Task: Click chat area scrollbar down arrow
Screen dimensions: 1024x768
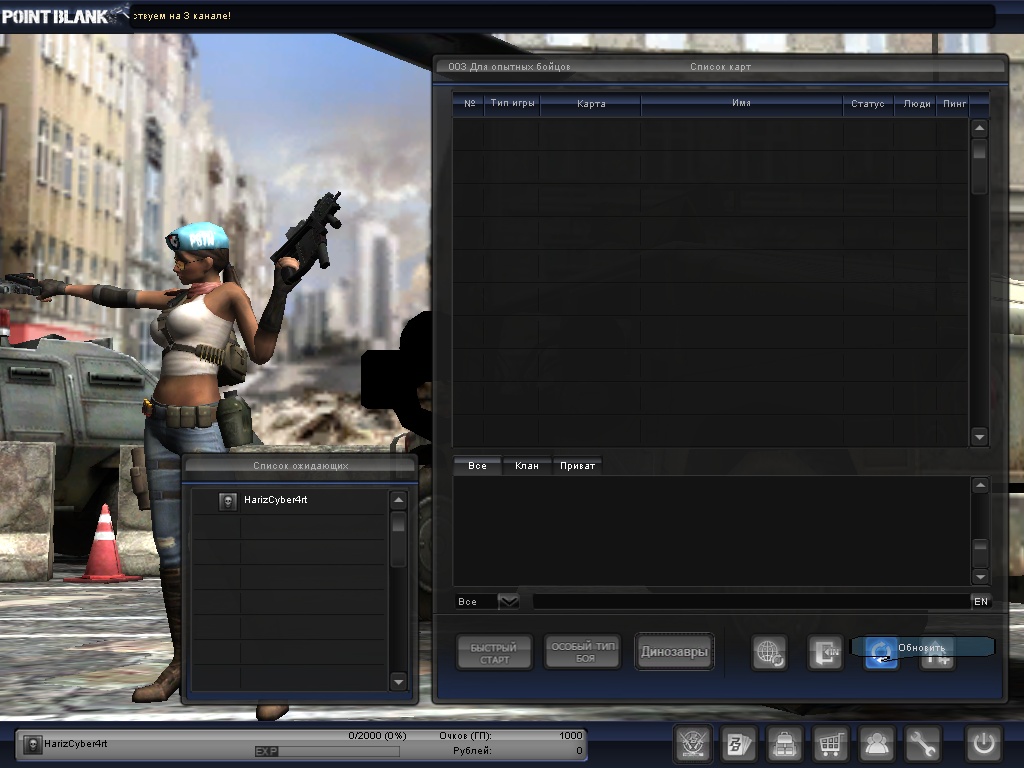Action: (x=980, y=577)
